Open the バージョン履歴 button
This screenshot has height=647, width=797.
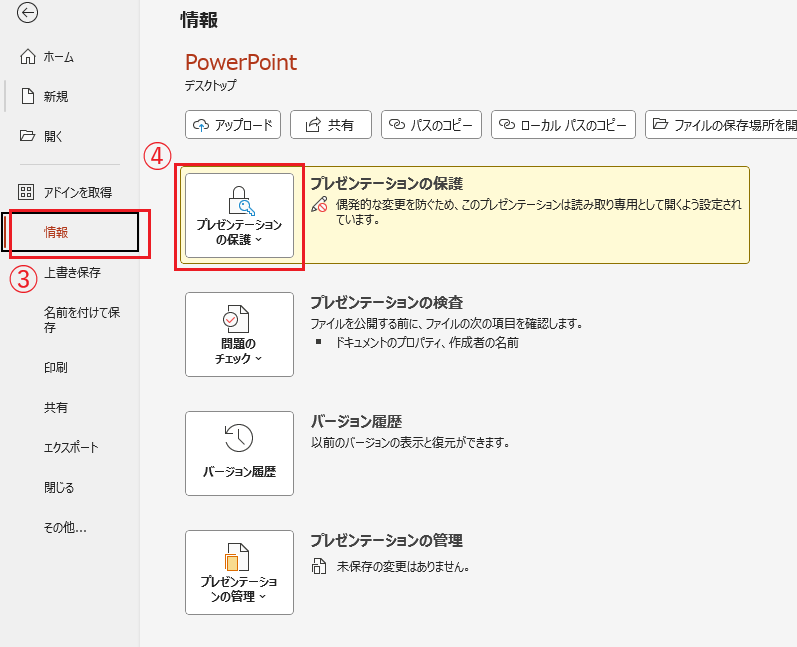[x=239, y=453]
